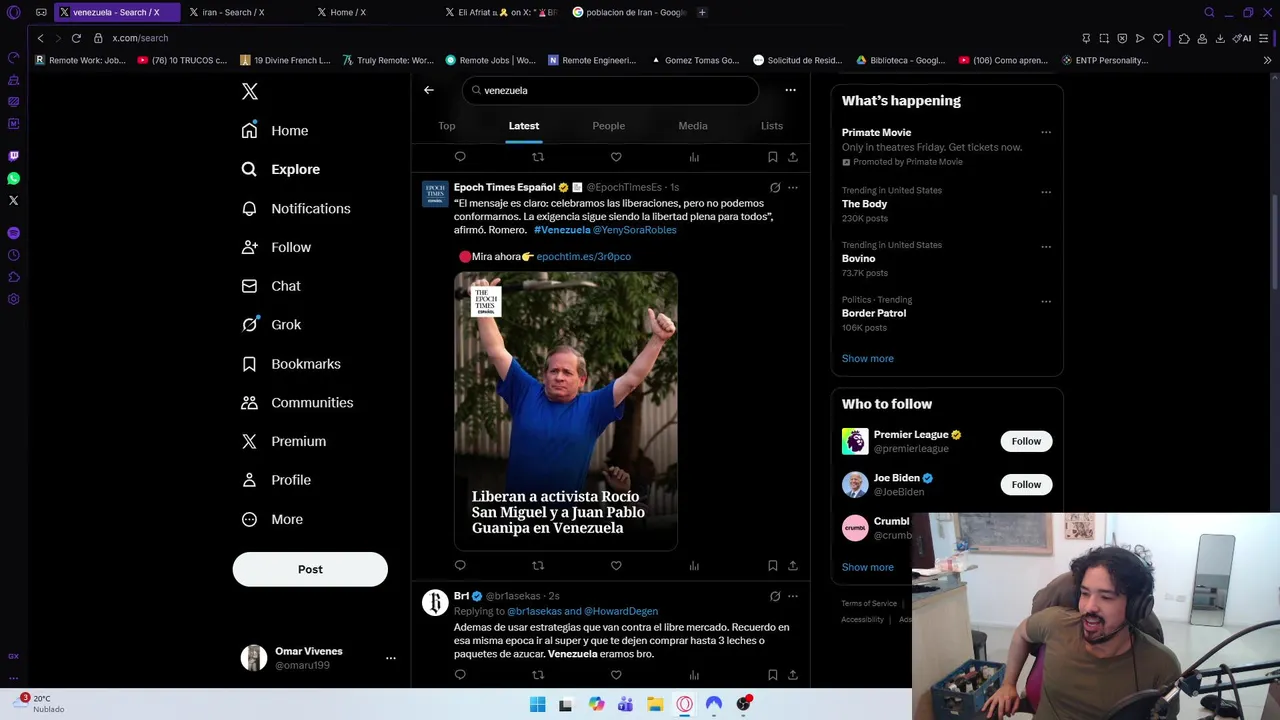1280x720 pixels.
Task: Open the Top search tab
Action: pos(447,126)
